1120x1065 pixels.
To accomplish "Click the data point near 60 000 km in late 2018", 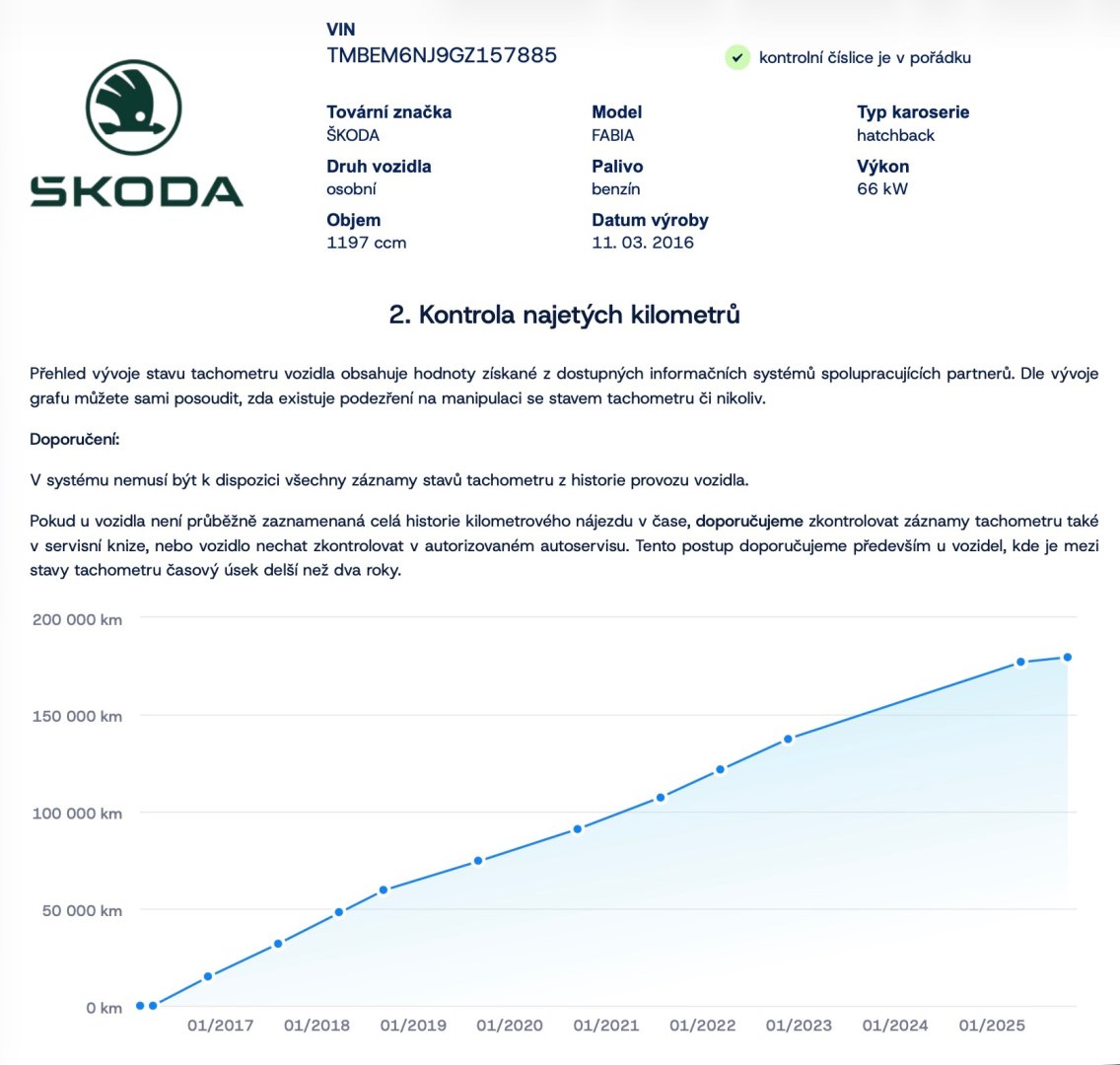I will pyautogui.click(x=384, y=889).
